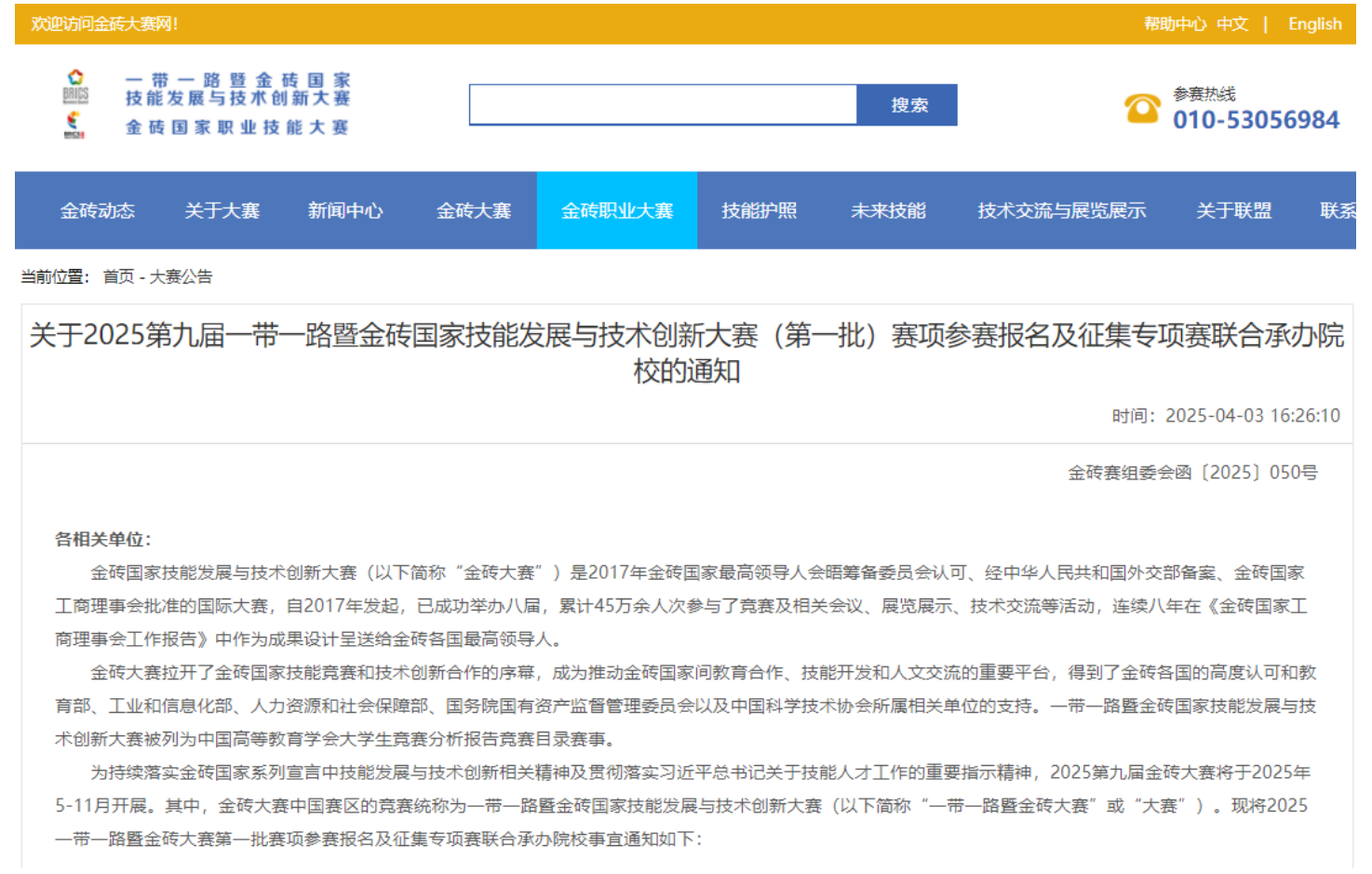Open the 关于联盟 menu item
This screenshot has width=1372, height=874.
click(x=1233, y=211)
